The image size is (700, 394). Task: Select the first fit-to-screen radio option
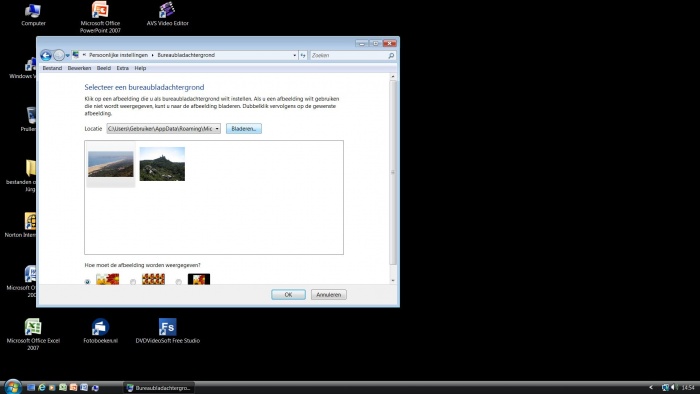88,282
